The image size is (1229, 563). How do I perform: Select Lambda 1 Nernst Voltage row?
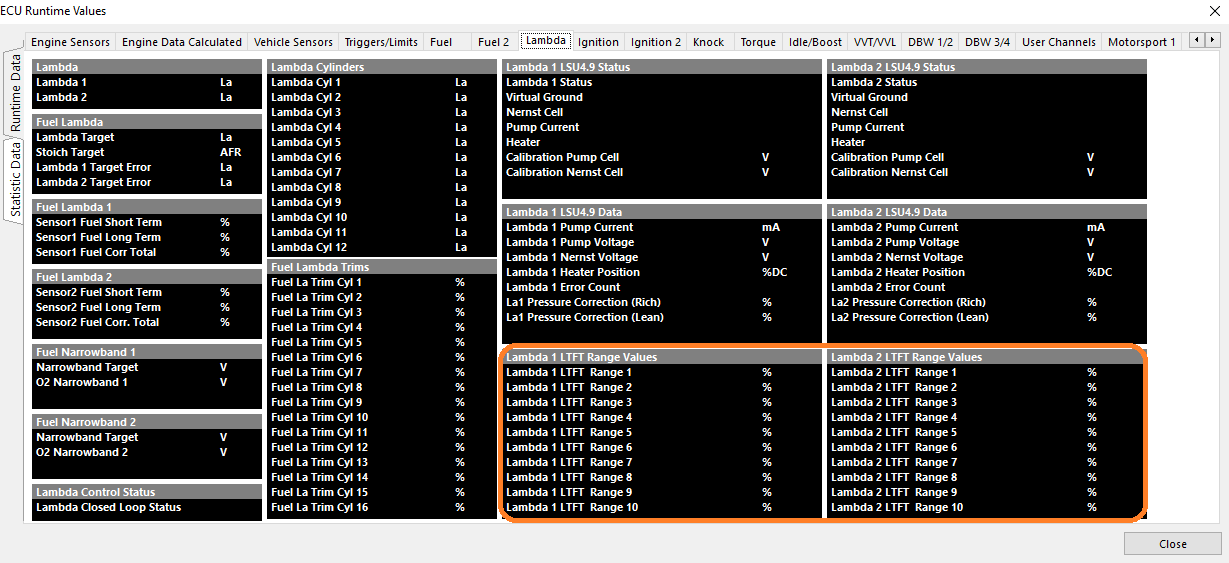[662, 257]
